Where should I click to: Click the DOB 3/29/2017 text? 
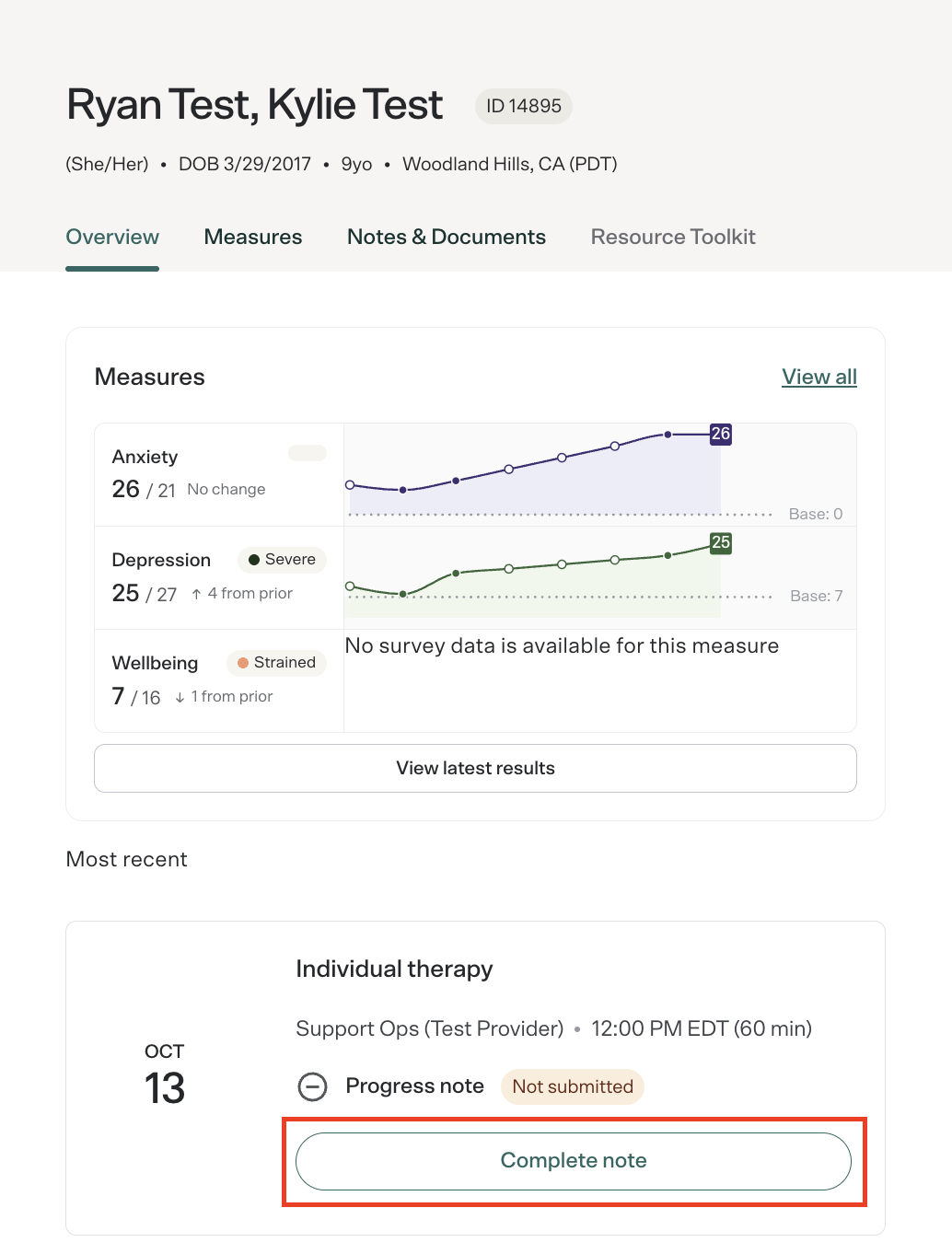pos(245,164)
